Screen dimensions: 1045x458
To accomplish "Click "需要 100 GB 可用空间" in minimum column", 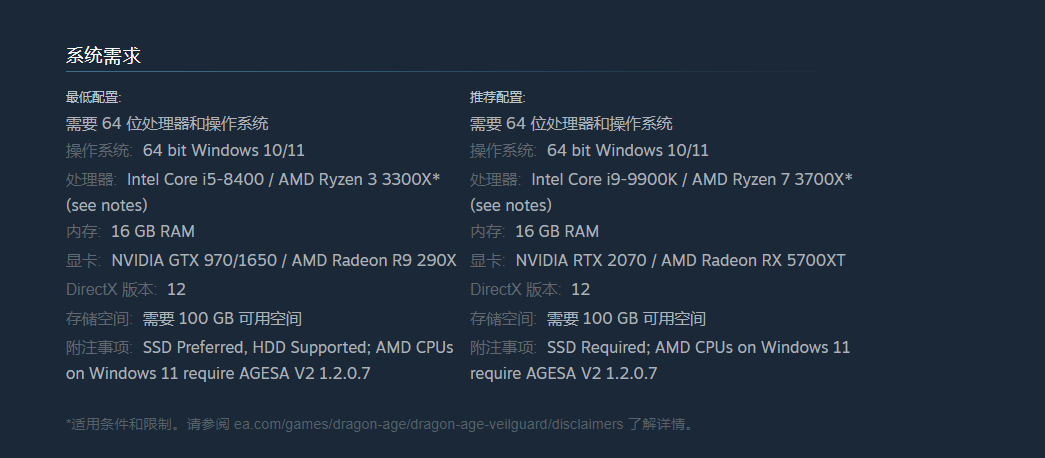I will coord(222,318).
